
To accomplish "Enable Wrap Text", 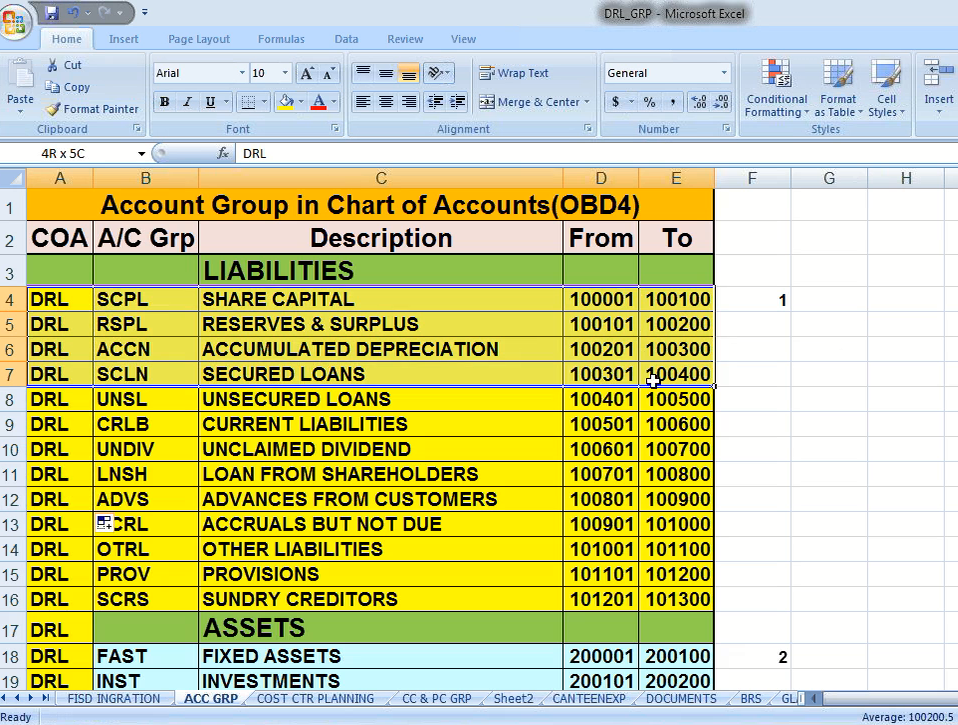I will click(514, 73).
